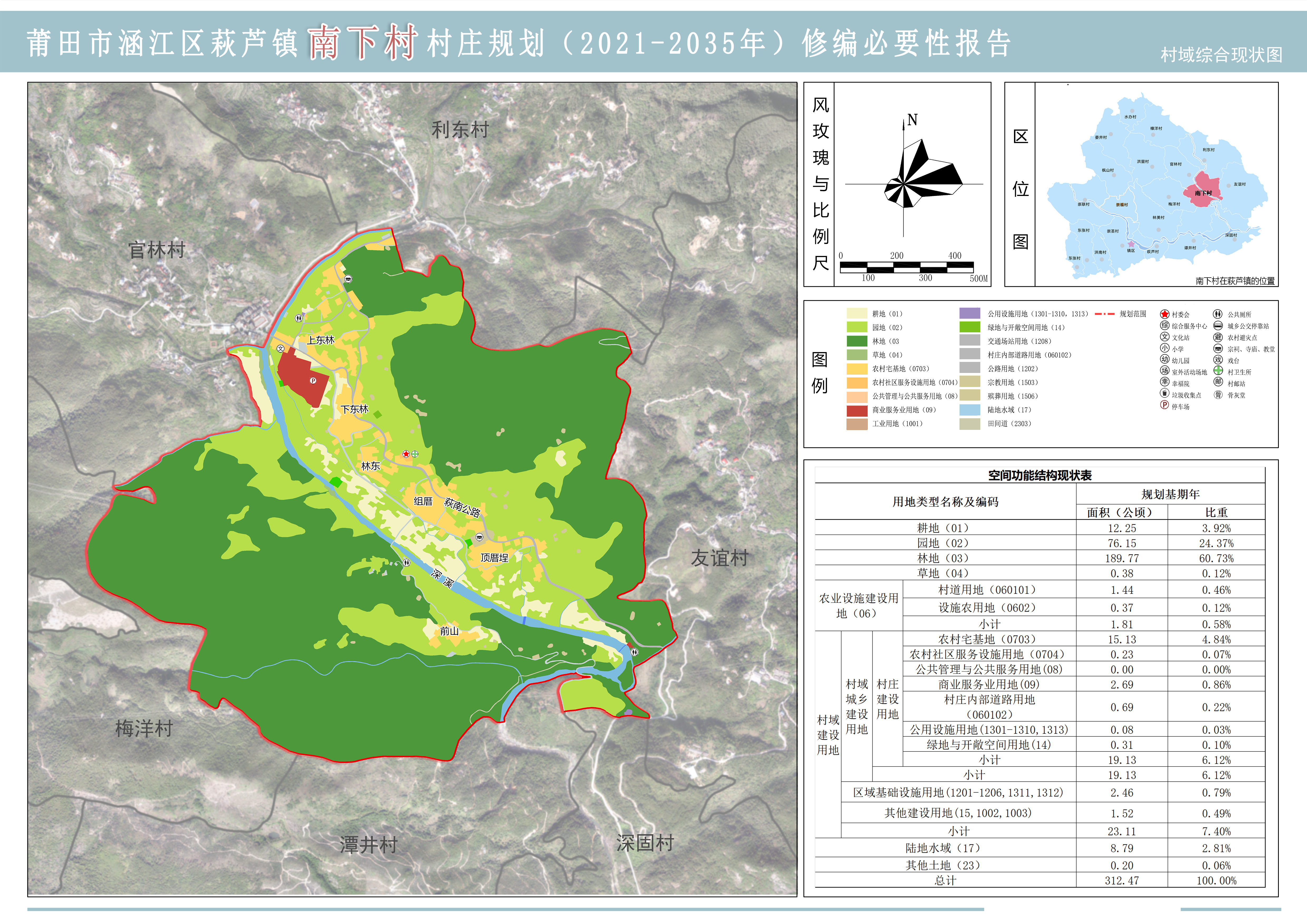Image resolution: width=1307 pixels, height=924 pixels.
Task: Click the 陆地水域 light blue legend swatch
Action: [x=970, y=410]
